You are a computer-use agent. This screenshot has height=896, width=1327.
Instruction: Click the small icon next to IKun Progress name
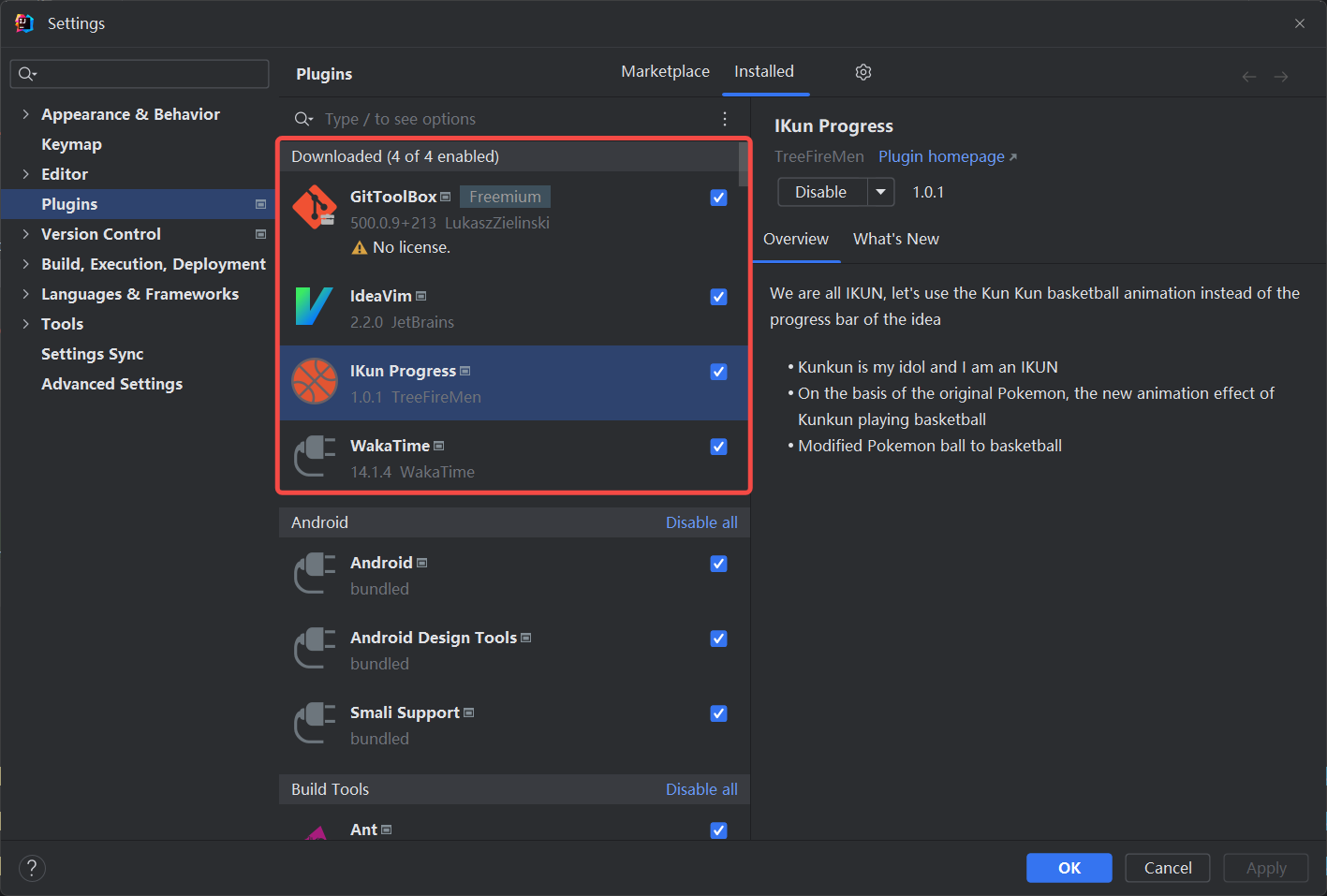pyautogui.click(x=465, y=371)
